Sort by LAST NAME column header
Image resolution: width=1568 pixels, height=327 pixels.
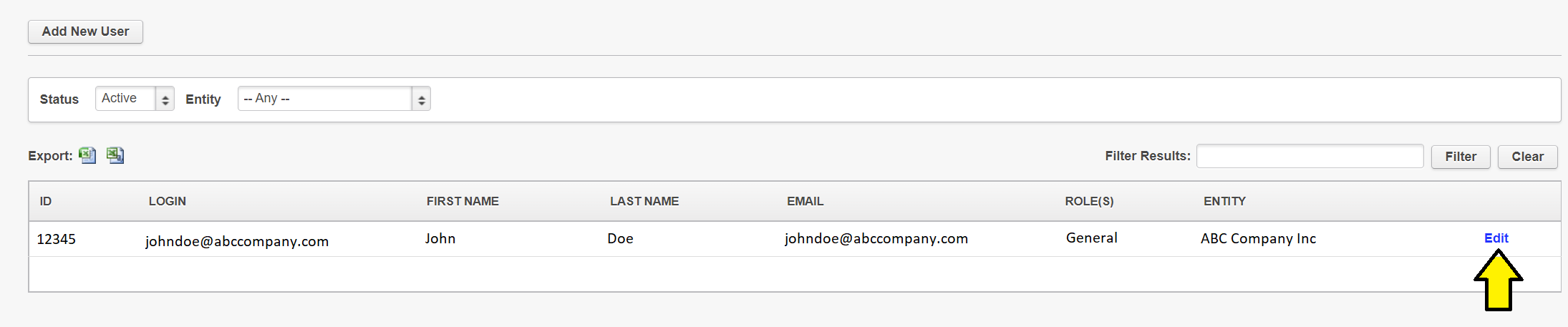click(x=644, y=201)
